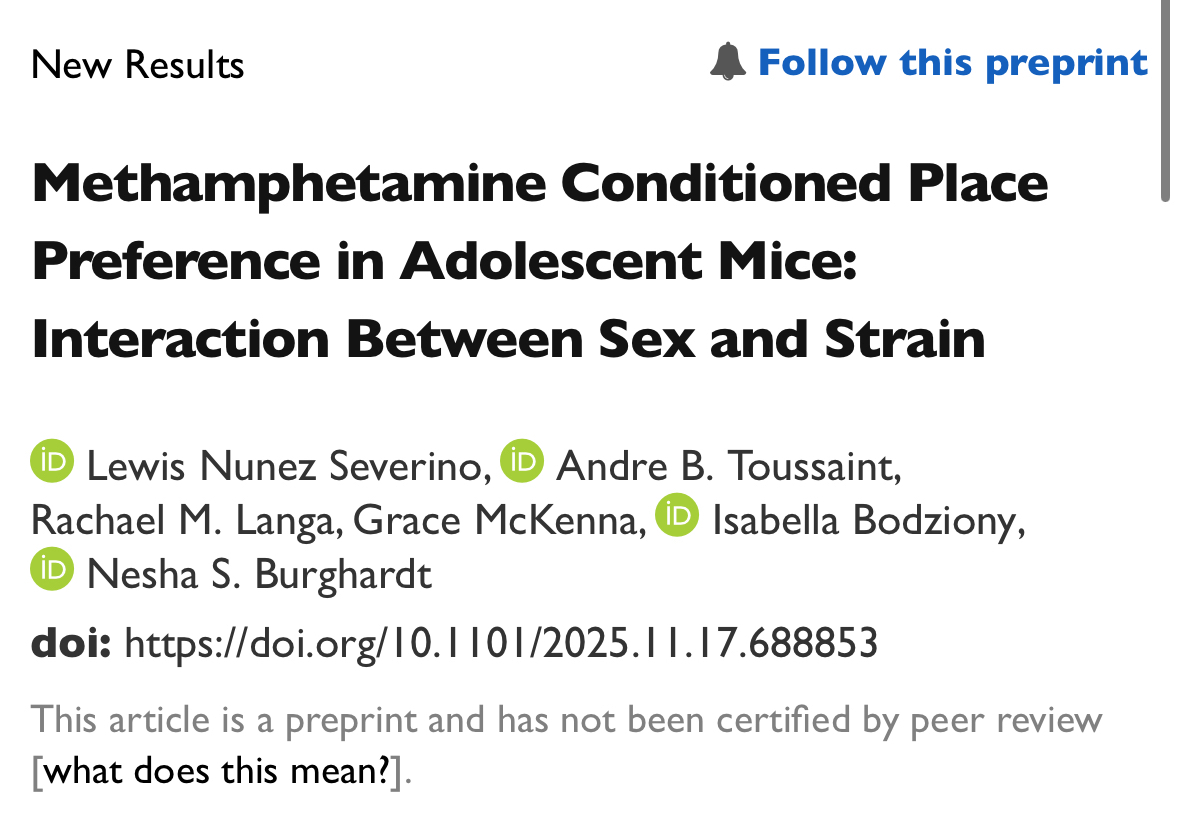Open author Nesha S. Burghardt

pyautogui.click(x=260, y=575)
